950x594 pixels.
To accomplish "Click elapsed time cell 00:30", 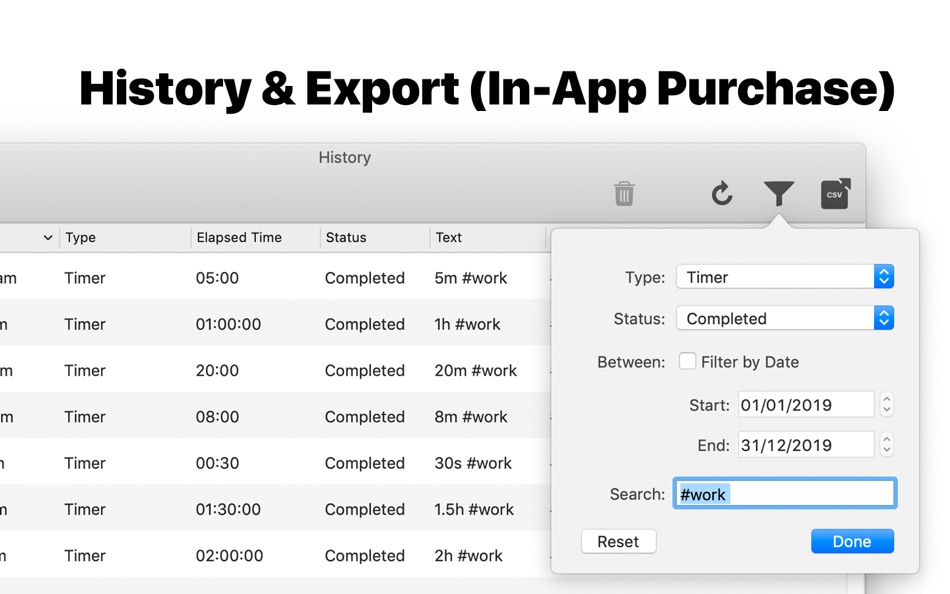I will (217, 462).
